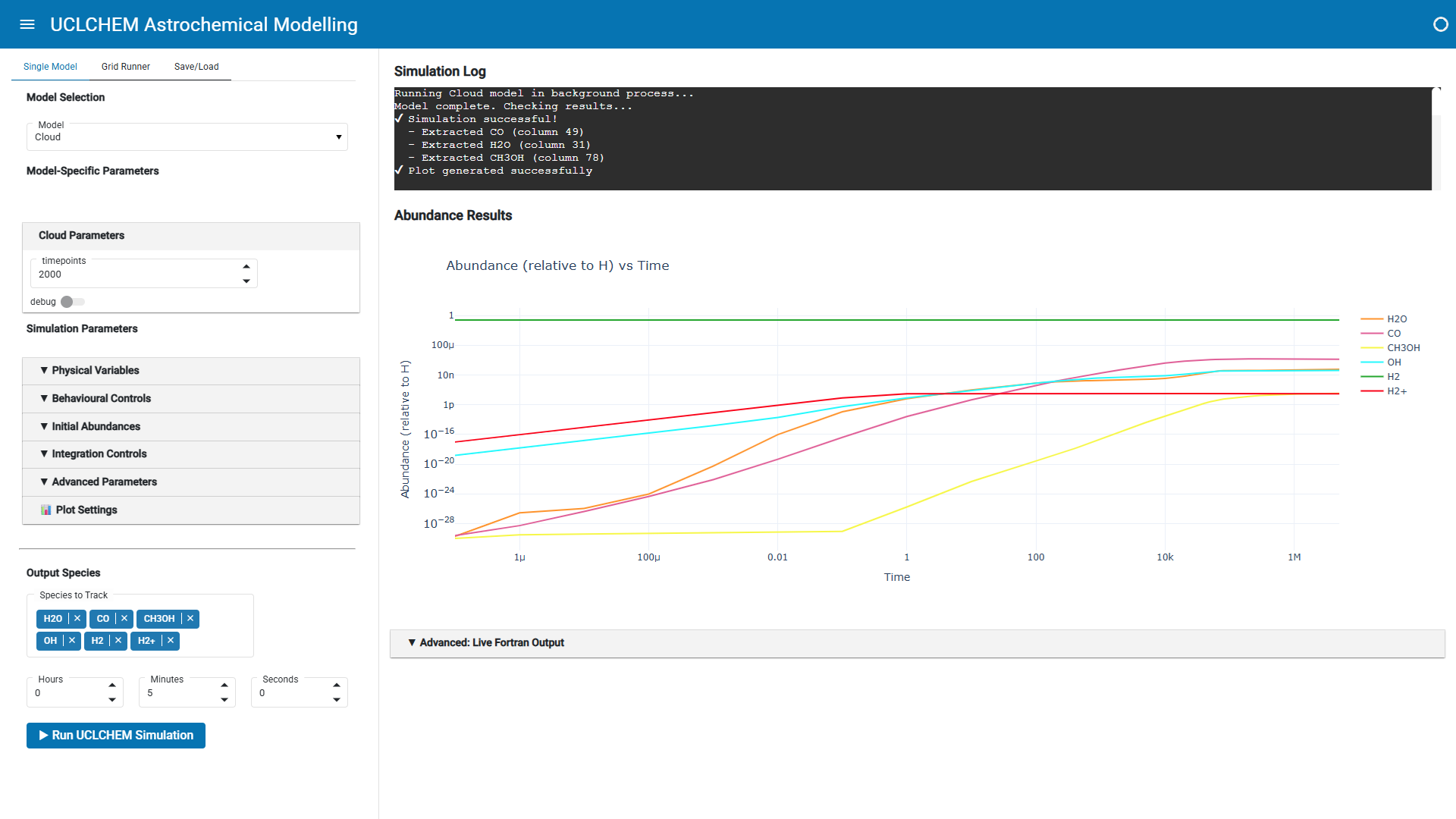Remove the H2O species chip

pos(77,619)
